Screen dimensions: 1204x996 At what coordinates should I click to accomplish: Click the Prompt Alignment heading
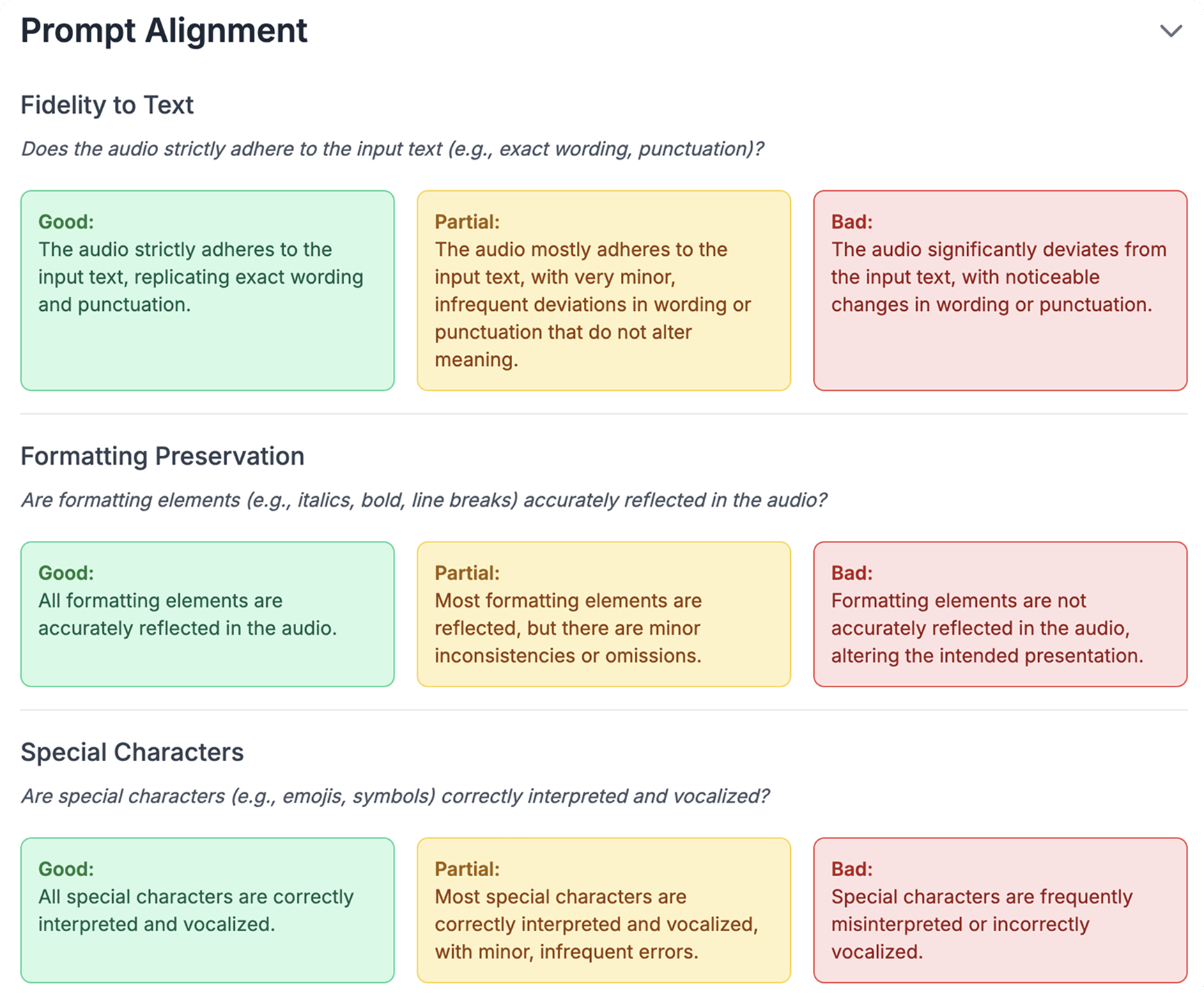pyautogui.click(x=164, y=31)
